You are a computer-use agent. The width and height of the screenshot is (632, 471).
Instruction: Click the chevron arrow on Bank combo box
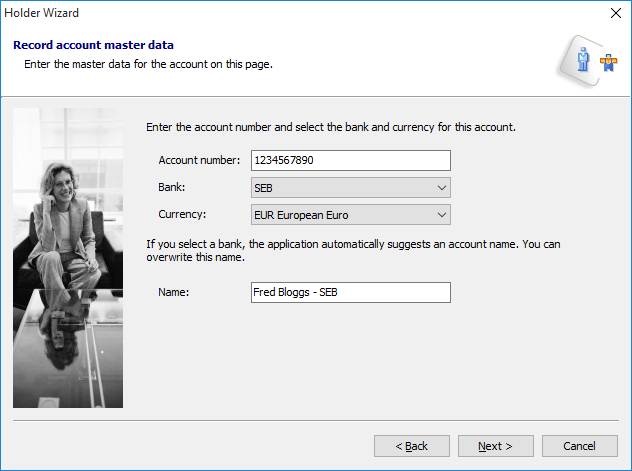pyautogui.click(x=441, y=187)
